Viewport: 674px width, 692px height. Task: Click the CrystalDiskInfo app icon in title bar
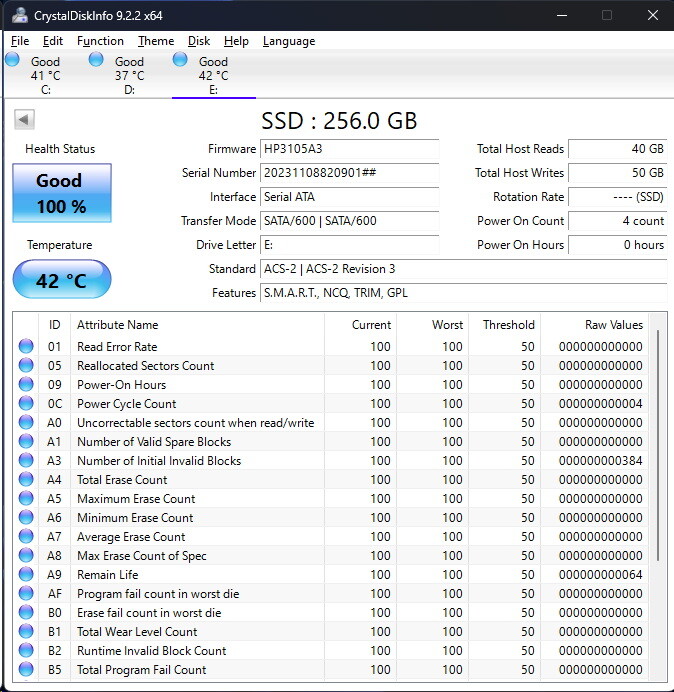click(x=18, y=15)
